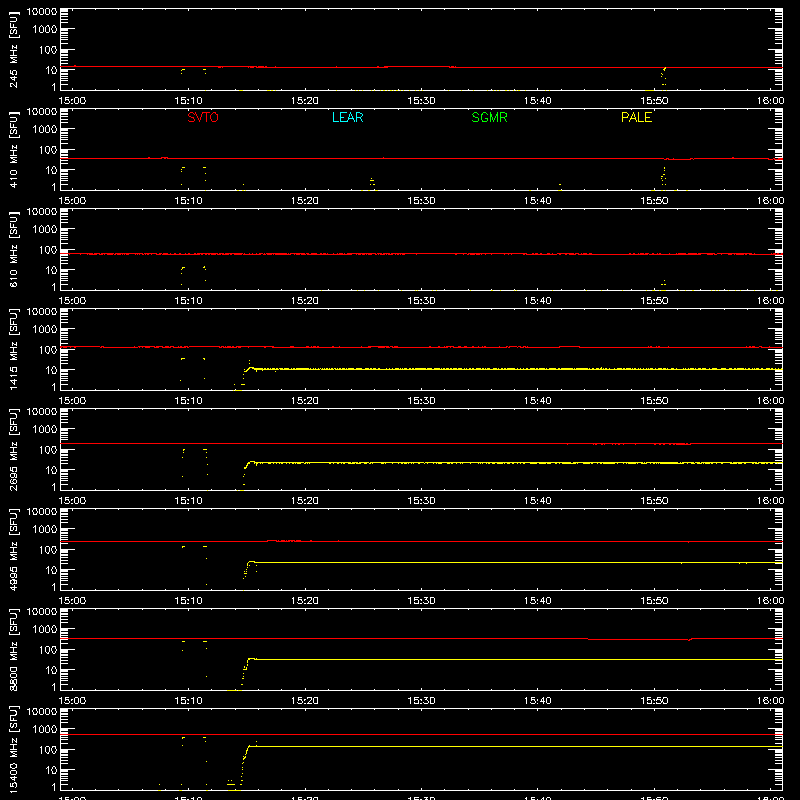Click the '1000' tick in 15400 MHz panel
This screenshot has height=800, width=800.
[45, 729]
